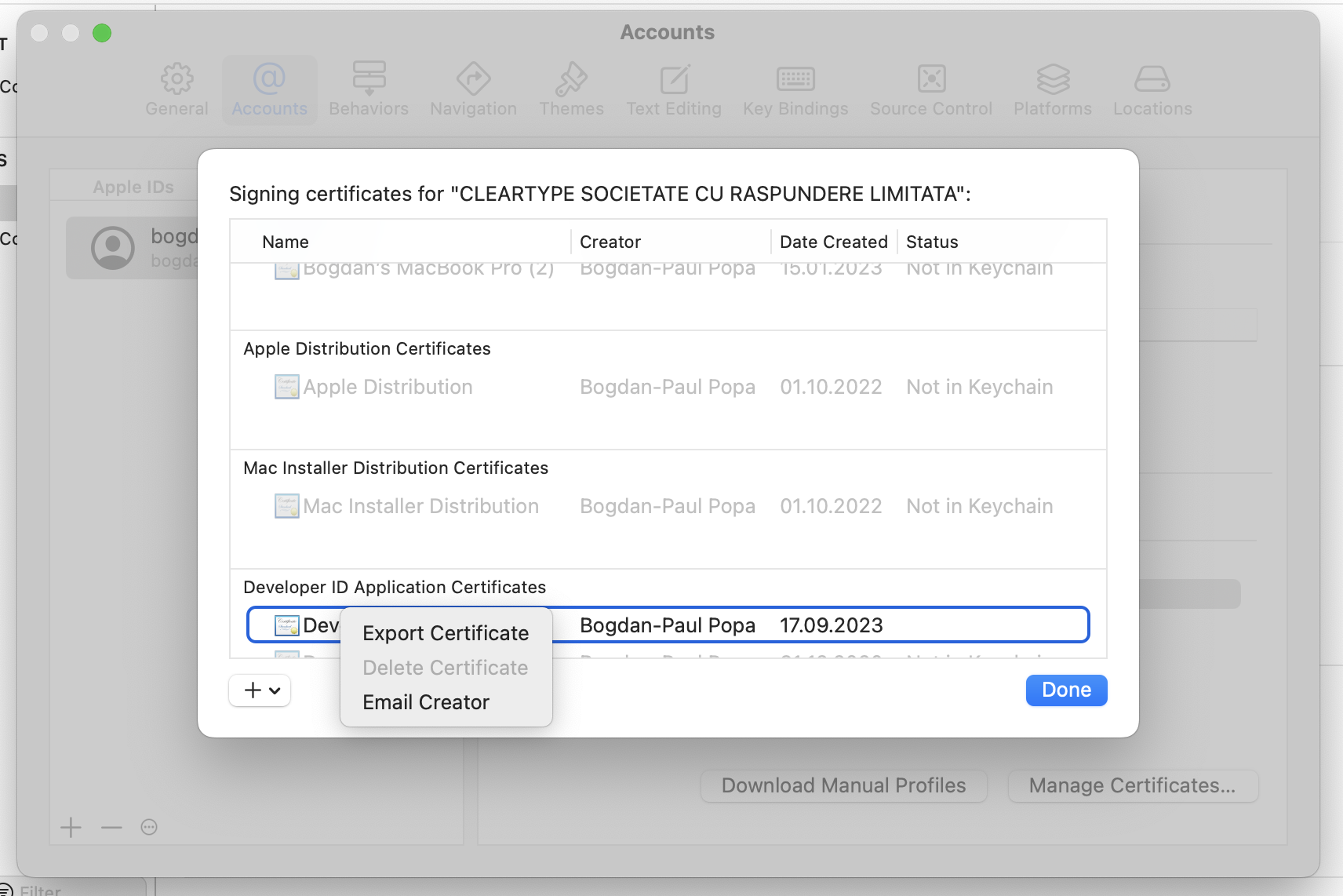1343x896 pixels.
Task: Click the Mac Installer Distribution certificate icon
Action: pyautogui.click(x=287, y=506)
